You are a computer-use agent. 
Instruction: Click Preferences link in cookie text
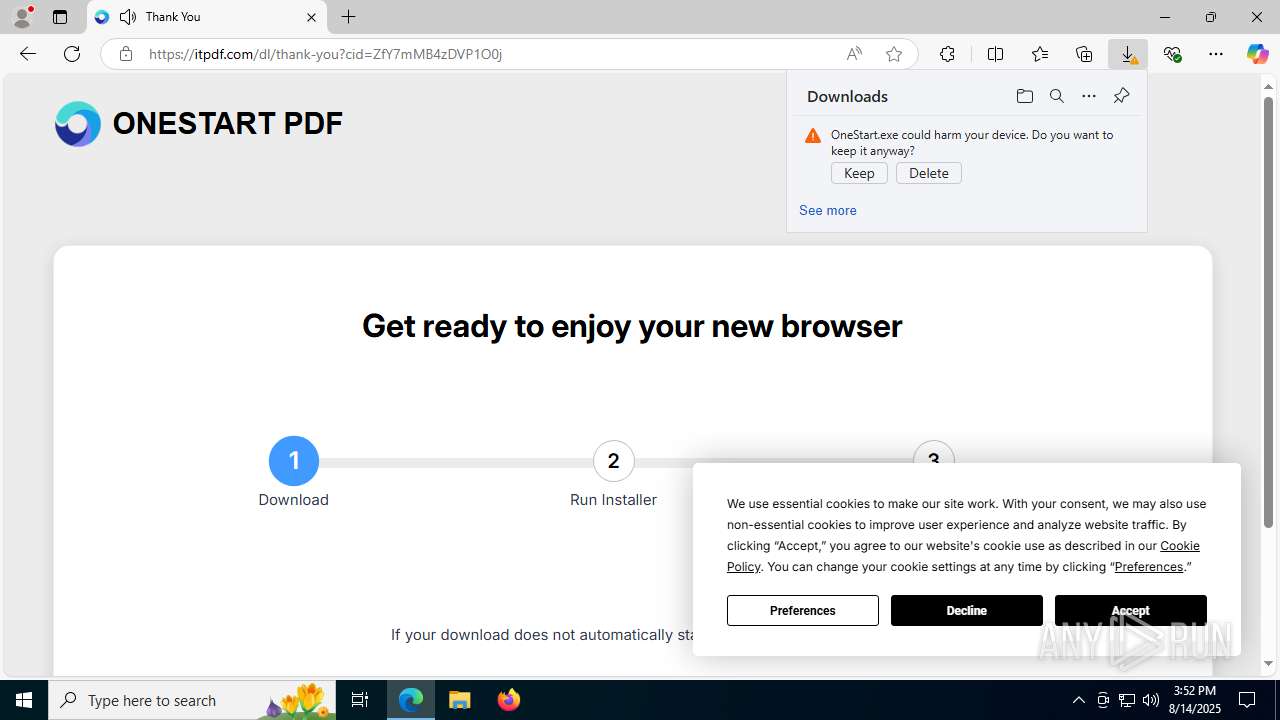click(1148, 566)
